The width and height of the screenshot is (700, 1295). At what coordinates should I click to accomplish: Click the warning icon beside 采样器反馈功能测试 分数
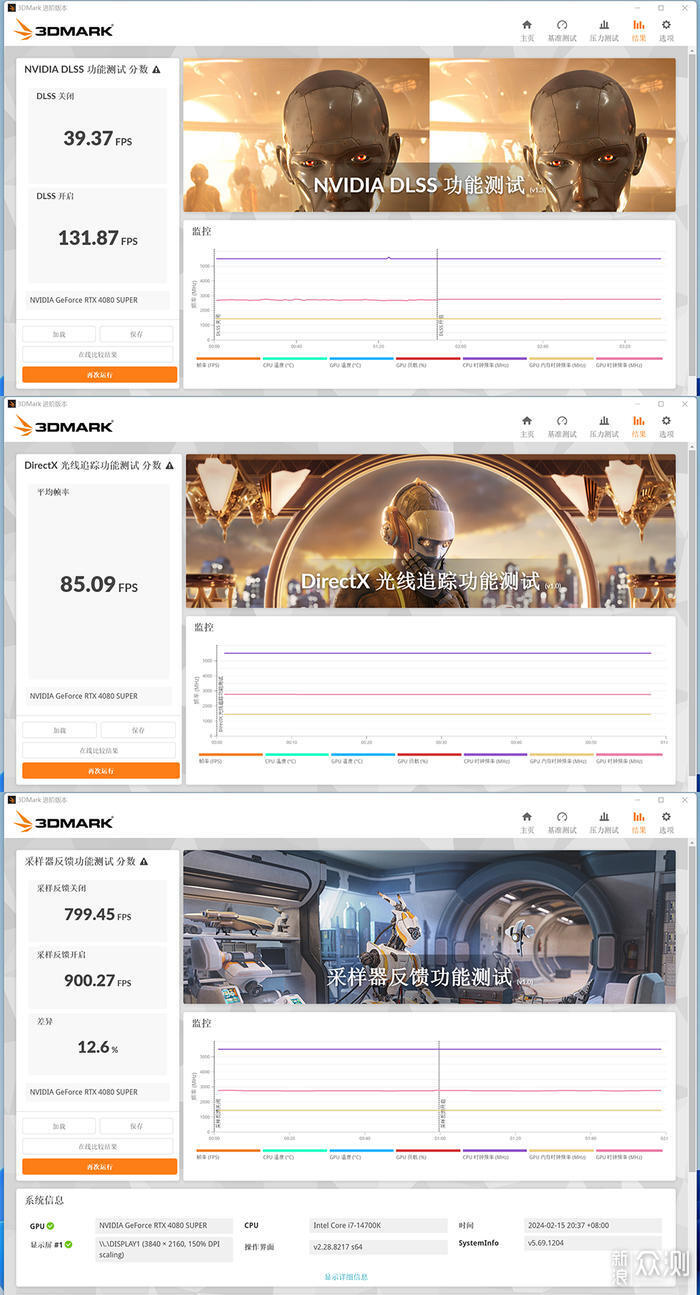[x=144, y=862]
